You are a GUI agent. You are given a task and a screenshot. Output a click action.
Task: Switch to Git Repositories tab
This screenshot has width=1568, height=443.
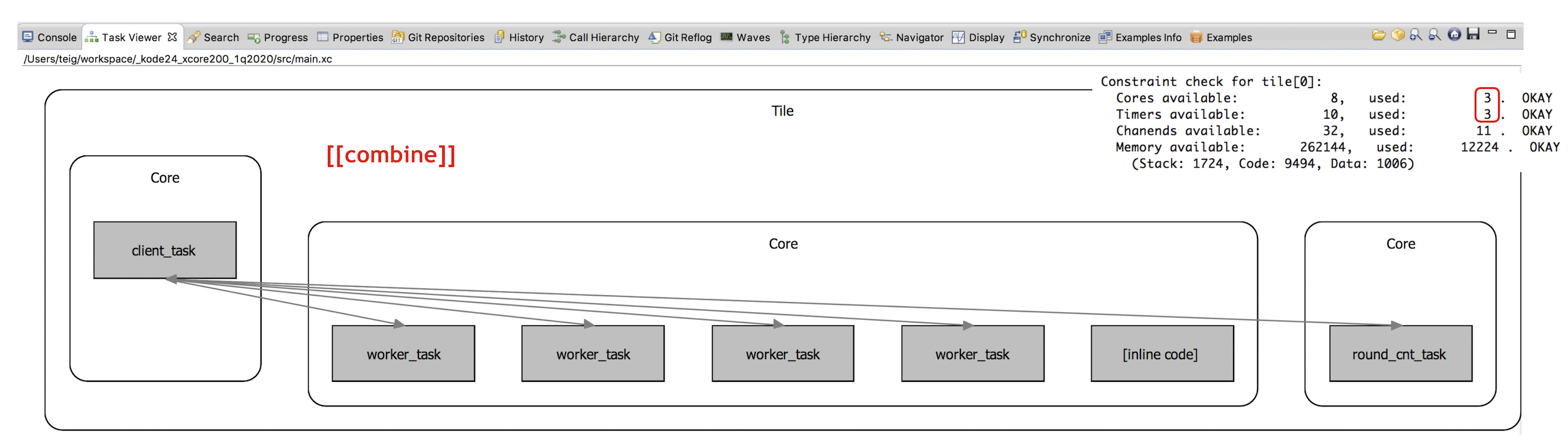438,37
